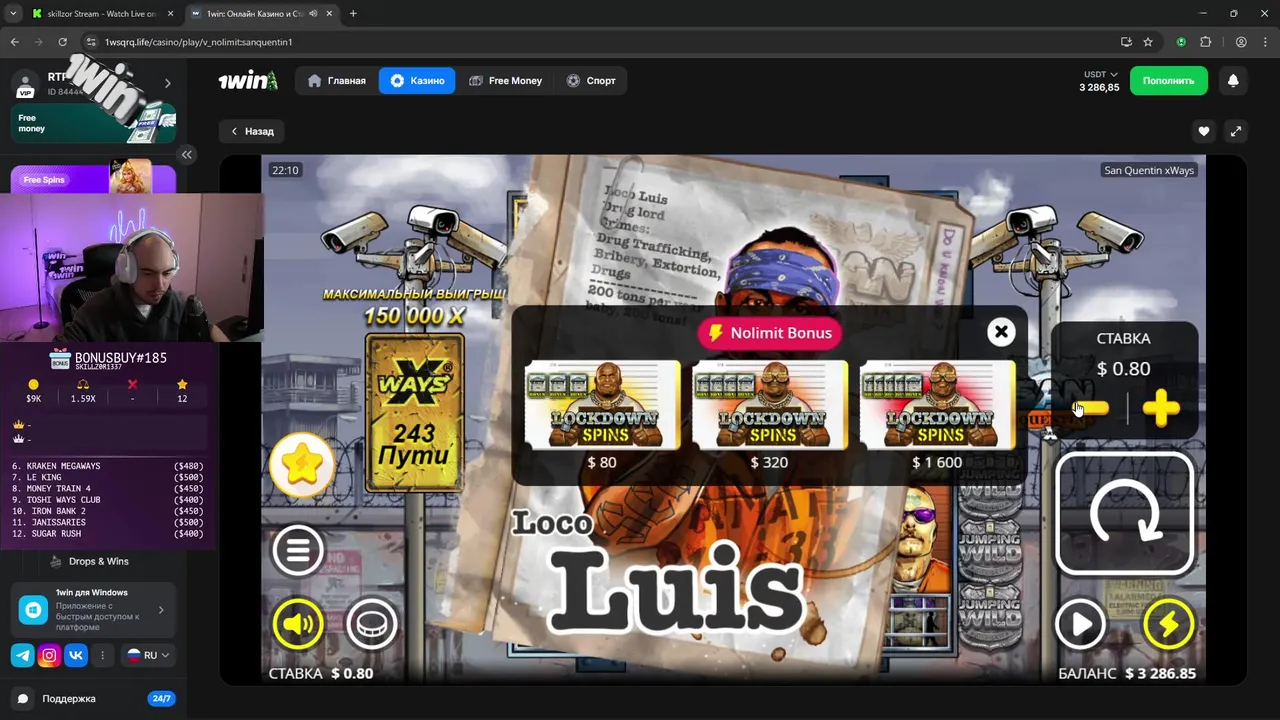
Task: Open the Free Spins promo banner
Action: tap(93, 178)
